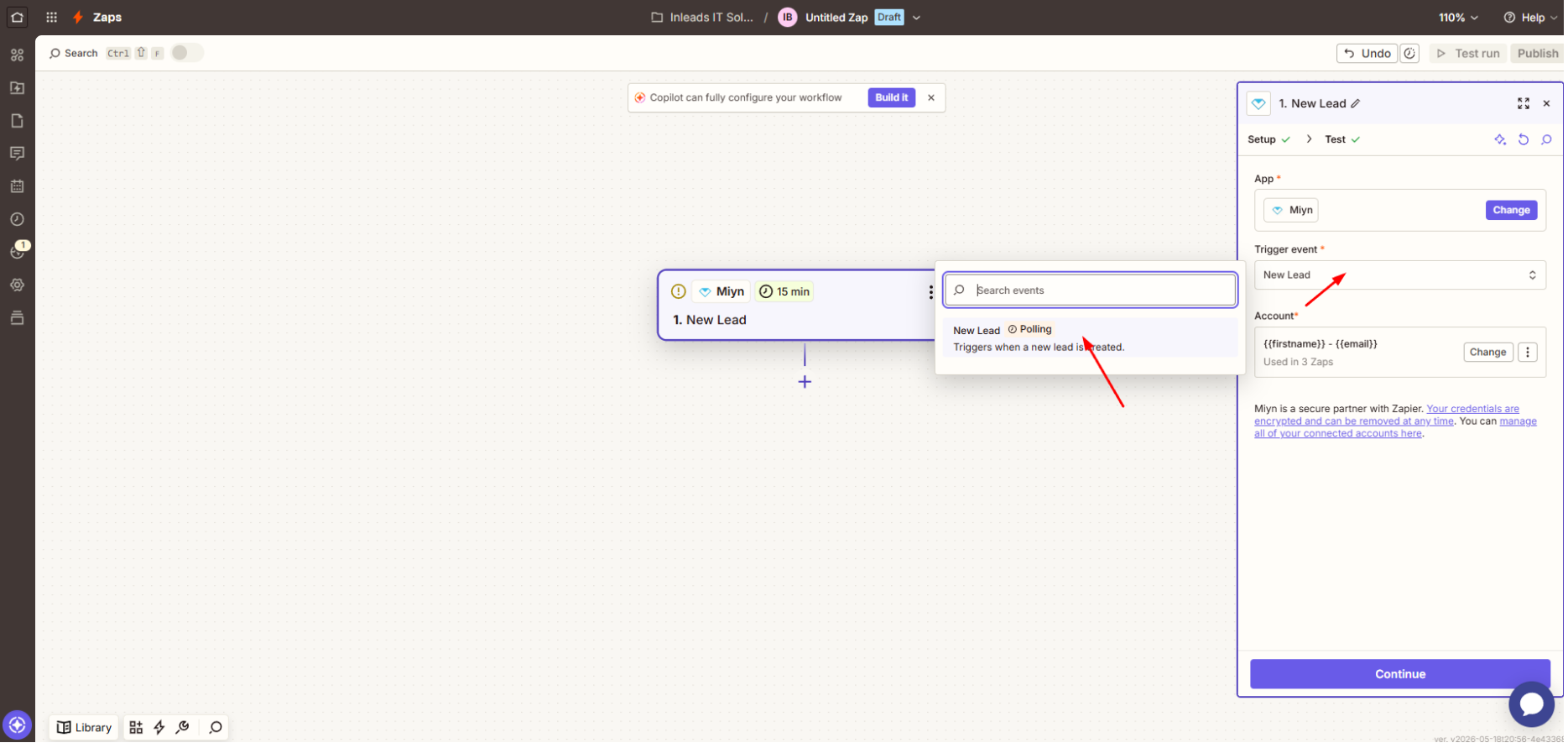Flip the toggle switch next to Search
Screen dimensions: 1568x748
point(187,53)
